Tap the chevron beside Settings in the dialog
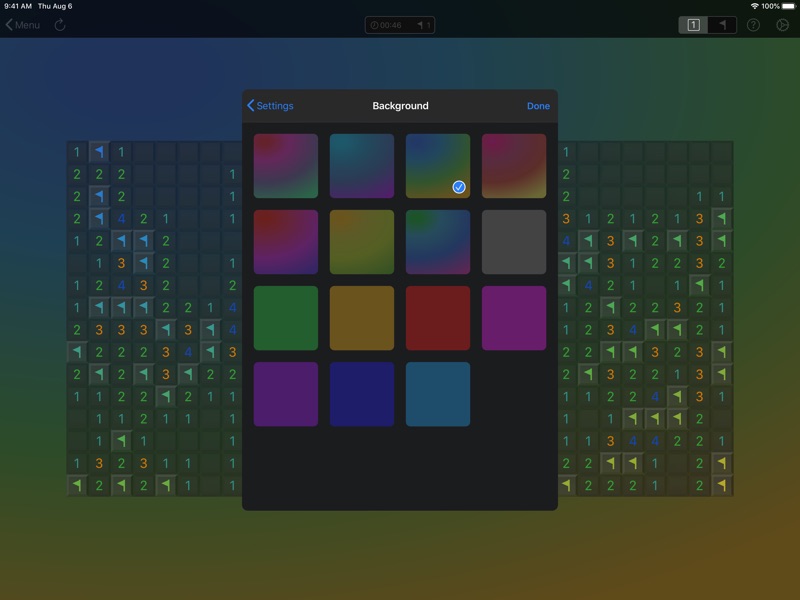The height and width of the screenshot is (600, 800). point(251,105)
